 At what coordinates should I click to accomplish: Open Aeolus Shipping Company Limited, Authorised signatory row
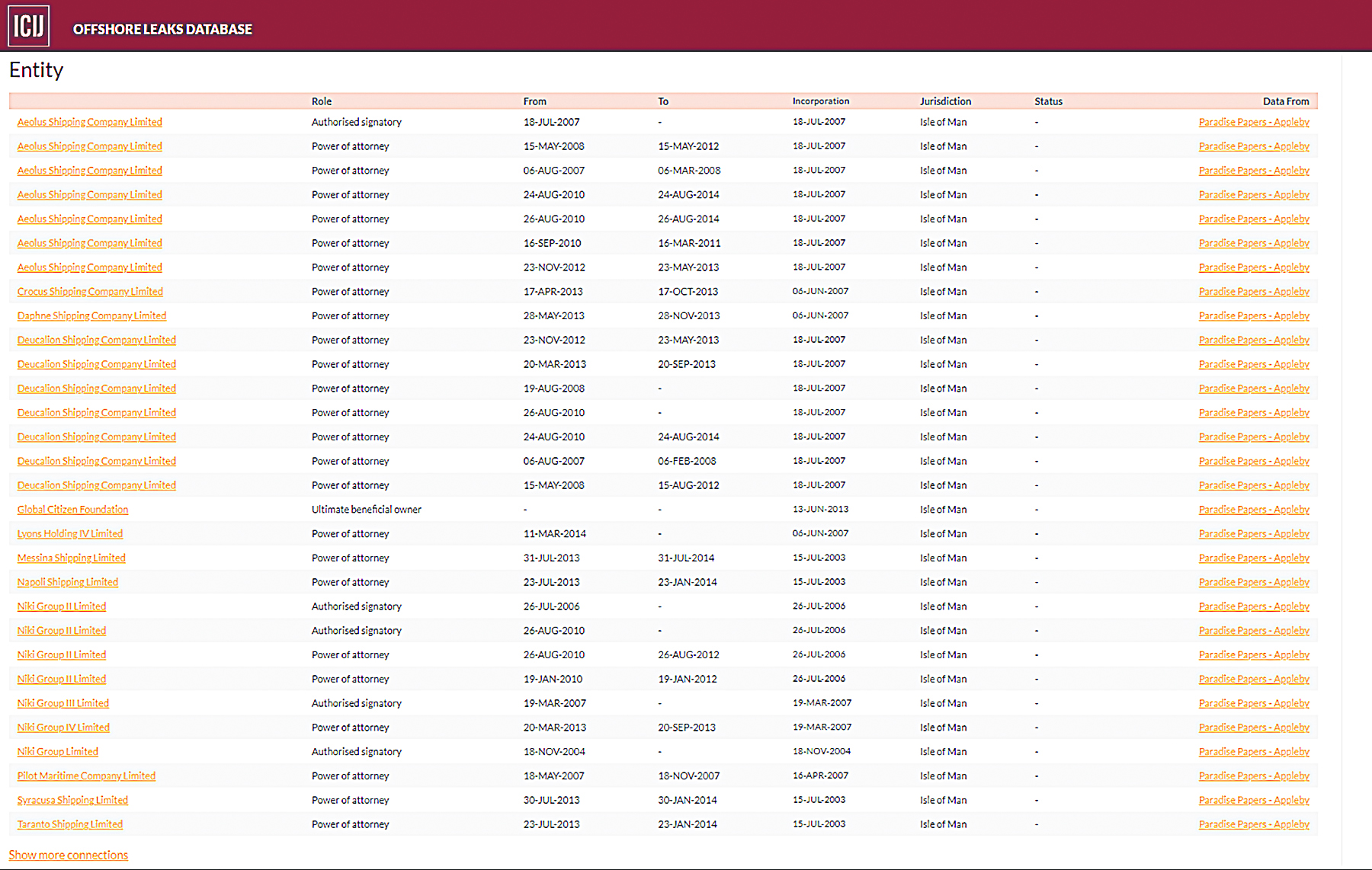point(90,122)
